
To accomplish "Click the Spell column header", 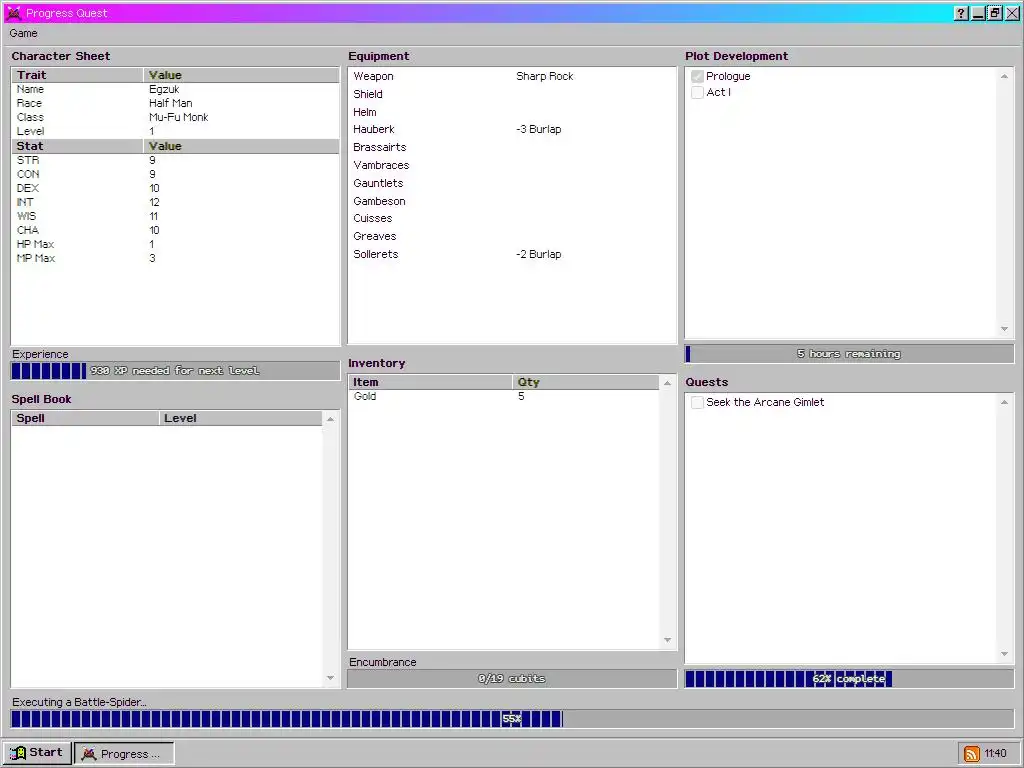I will pyautogui.click(x=86, y=418).
